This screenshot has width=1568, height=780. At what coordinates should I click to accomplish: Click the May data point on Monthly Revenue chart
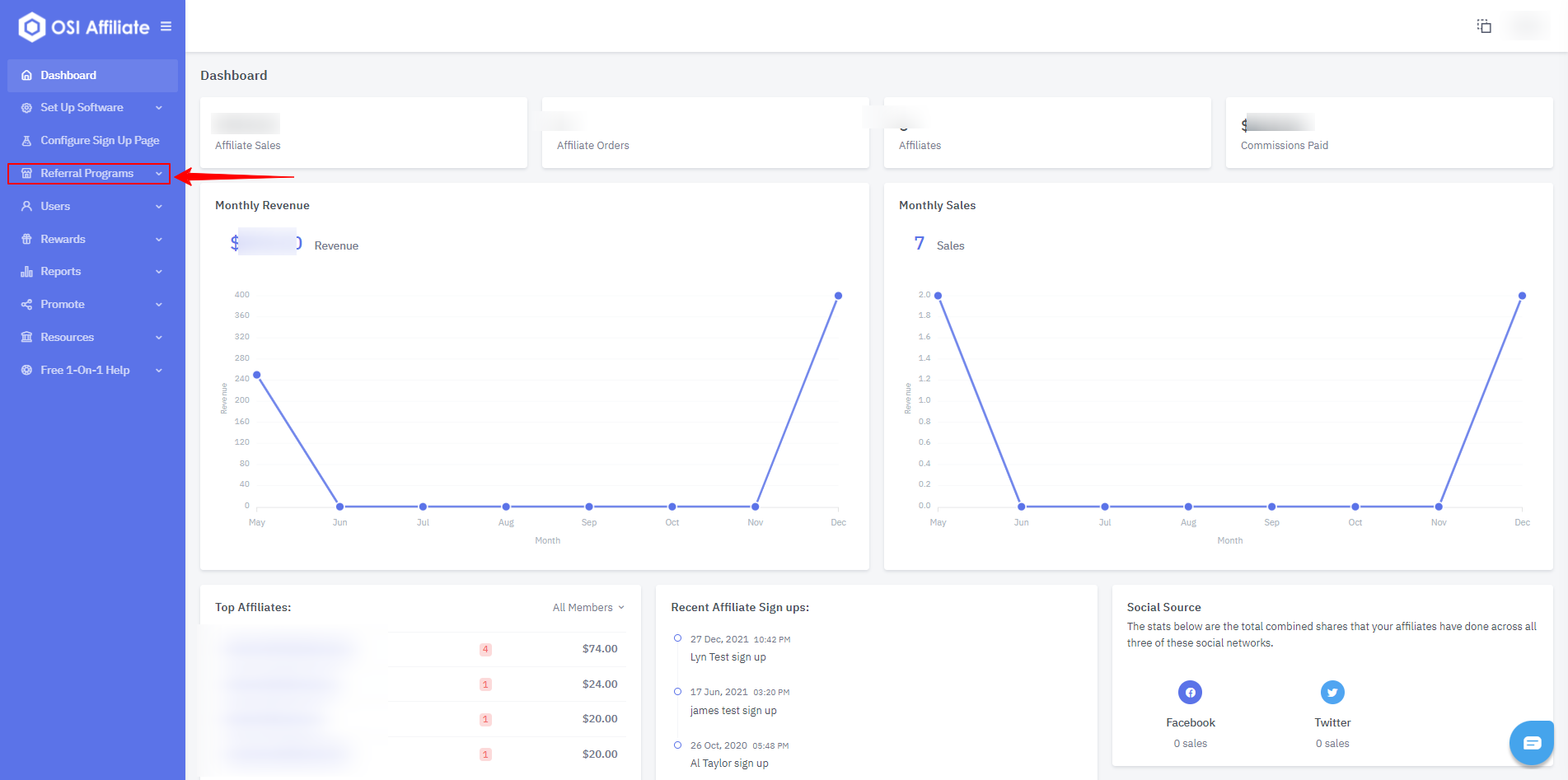pyautogui.click(x=257, y=375)
